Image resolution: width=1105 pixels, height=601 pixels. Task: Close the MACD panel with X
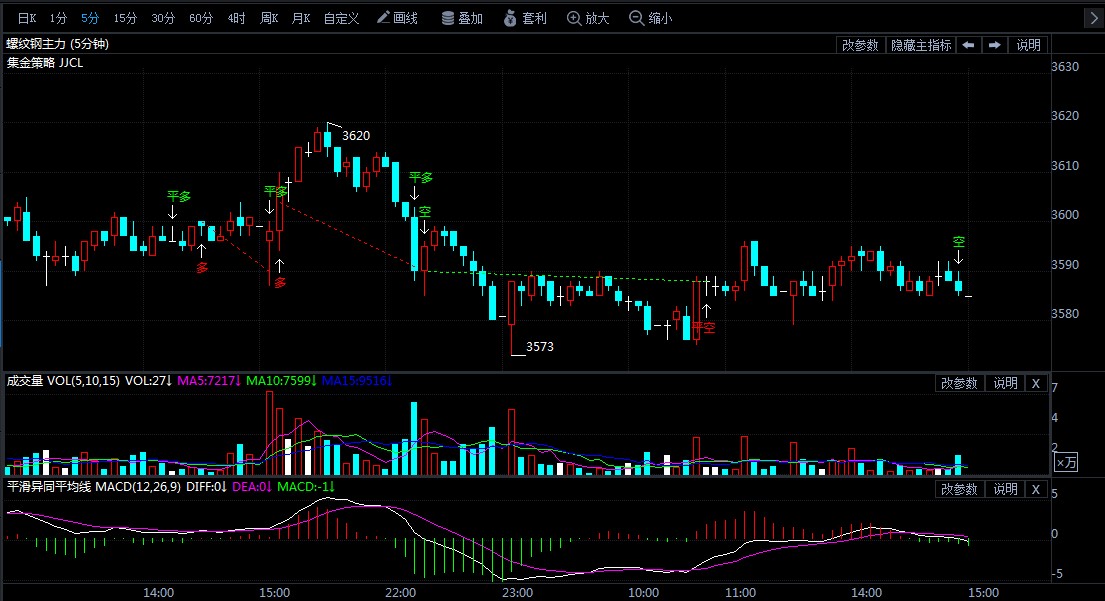[1036, 489]
